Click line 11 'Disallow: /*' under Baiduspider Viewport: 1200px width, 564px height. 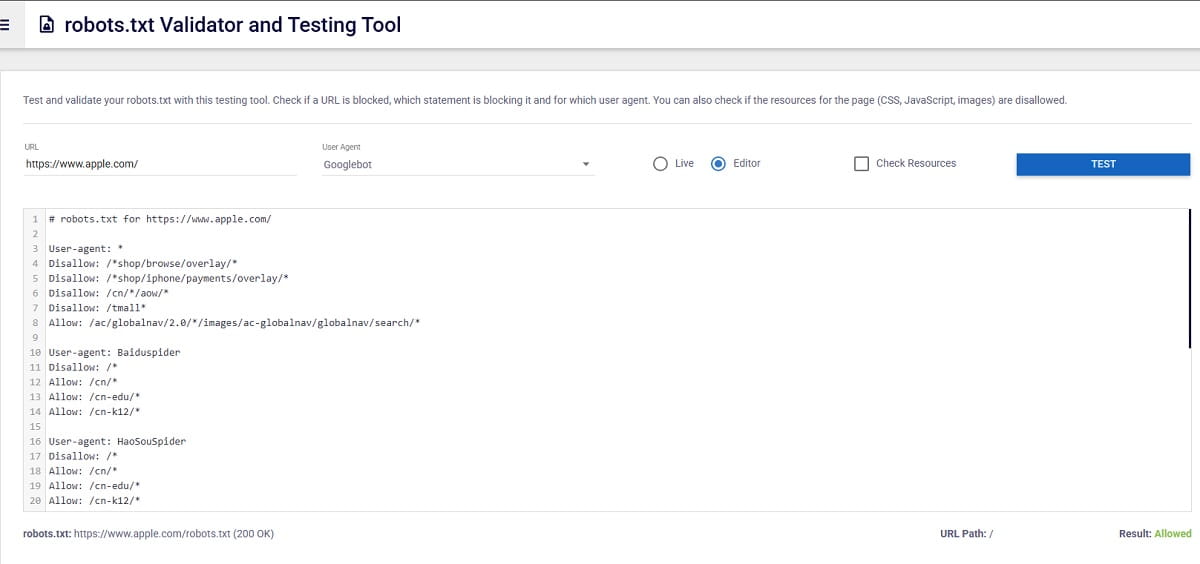pos(82,367)
